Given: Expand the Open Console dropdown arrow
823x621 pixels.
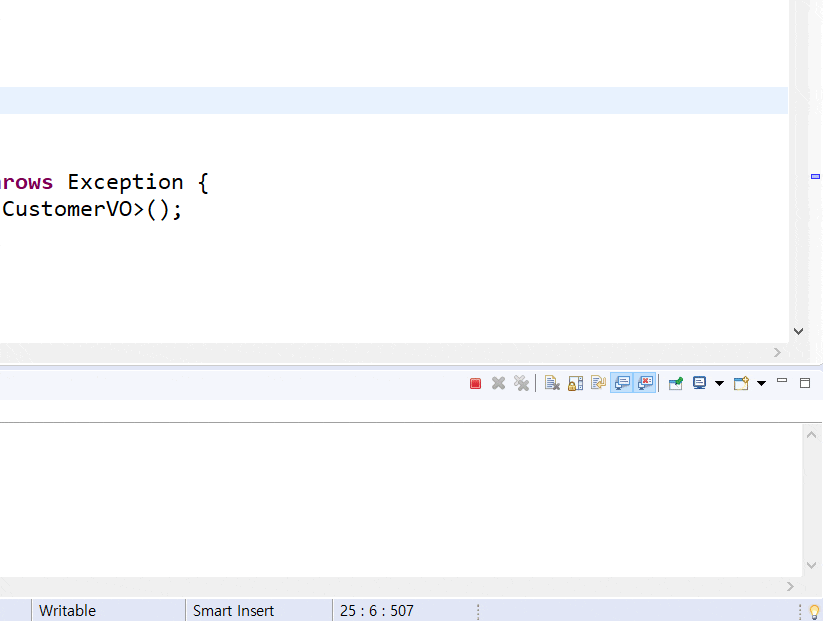Looking at the screenshot, I should click(762, 384).
